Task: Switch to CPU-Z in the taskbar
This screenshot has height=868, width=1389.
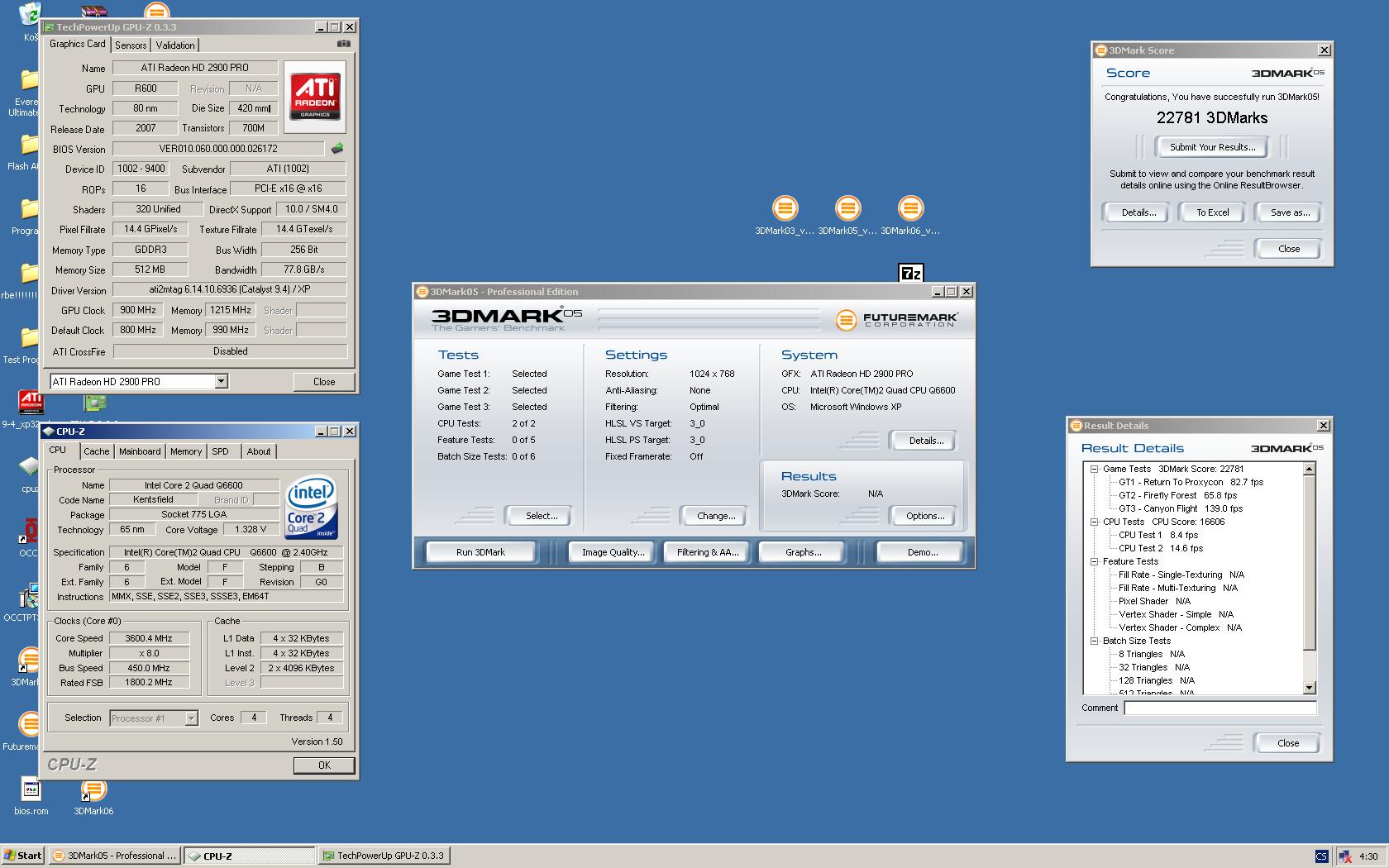Action: [x=250, y=856]
